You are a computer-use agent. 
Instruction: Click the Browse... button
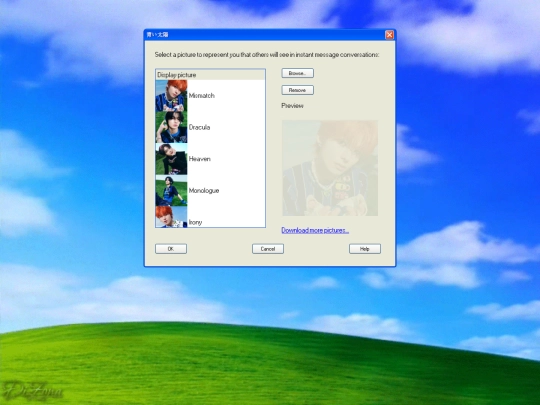298,73
